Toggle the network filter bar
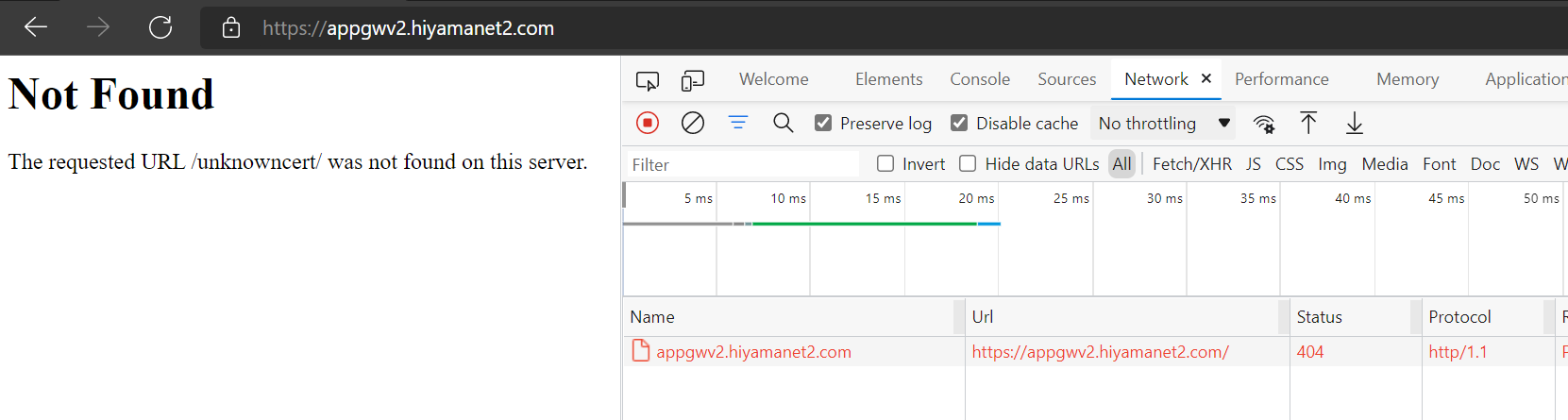The height and width of the screenshot is (420, 1568). (x=738, y=123)
